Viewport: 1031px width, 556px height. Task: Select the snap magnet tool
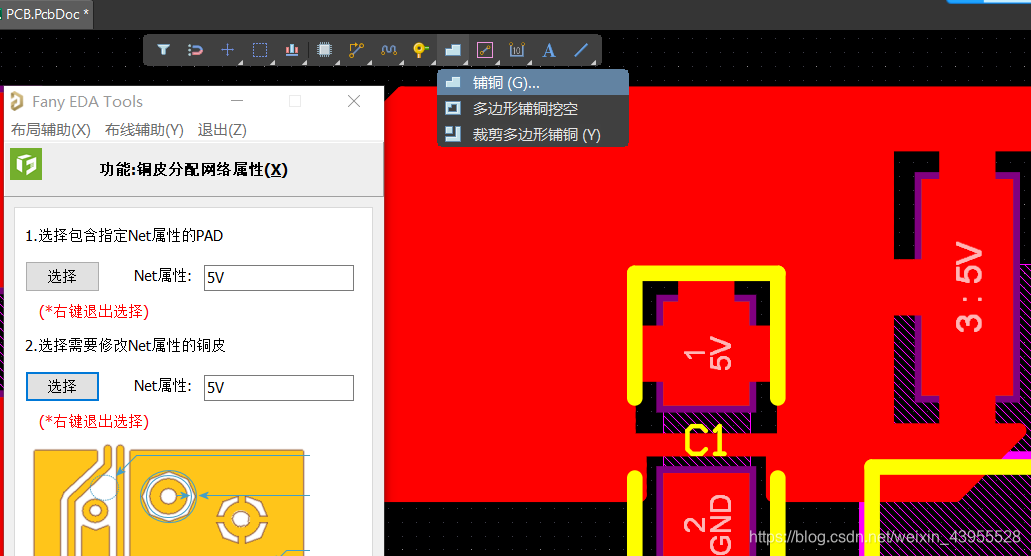point(196,49)
